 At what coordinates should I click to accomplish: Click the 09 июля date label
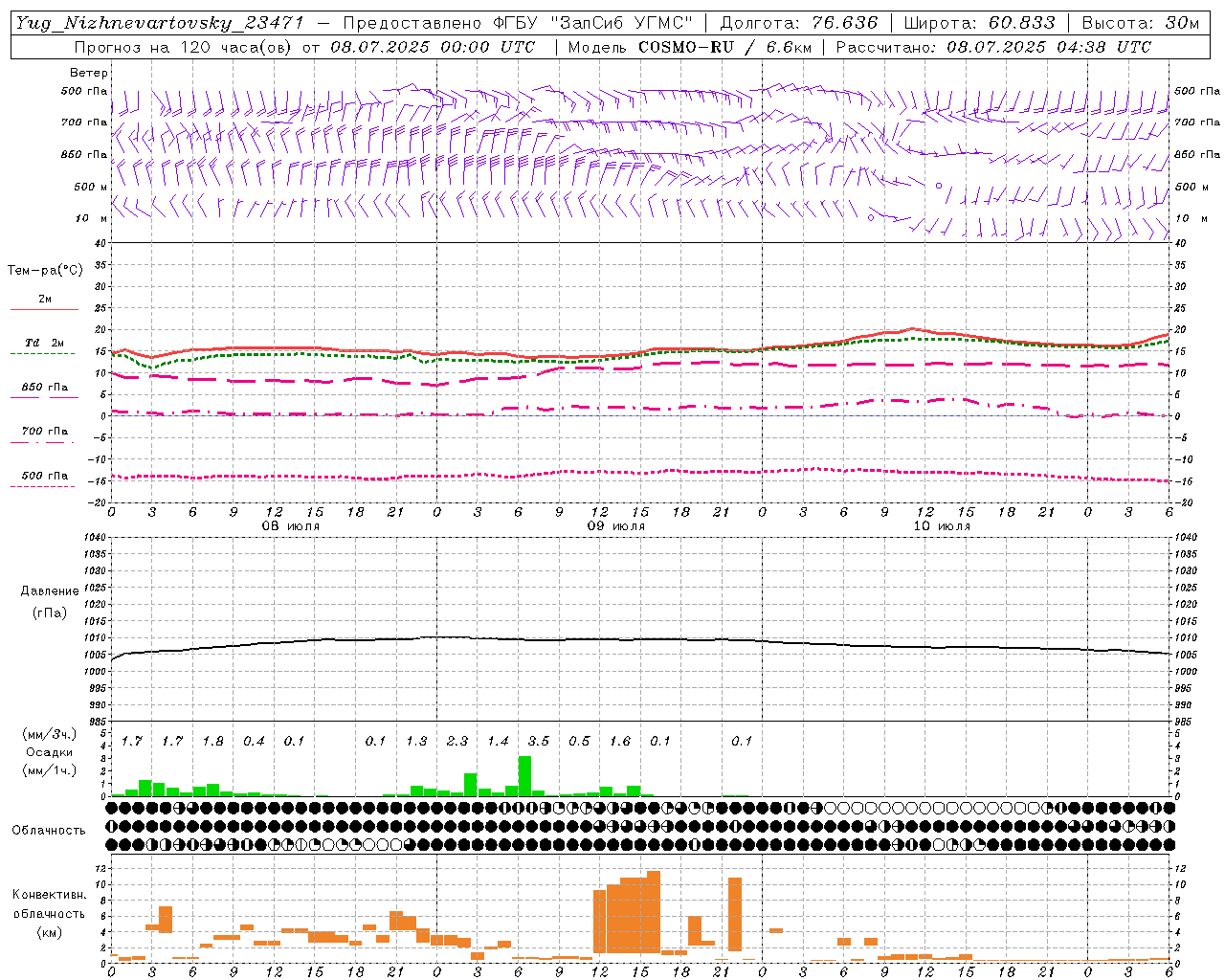coord(616,526)
